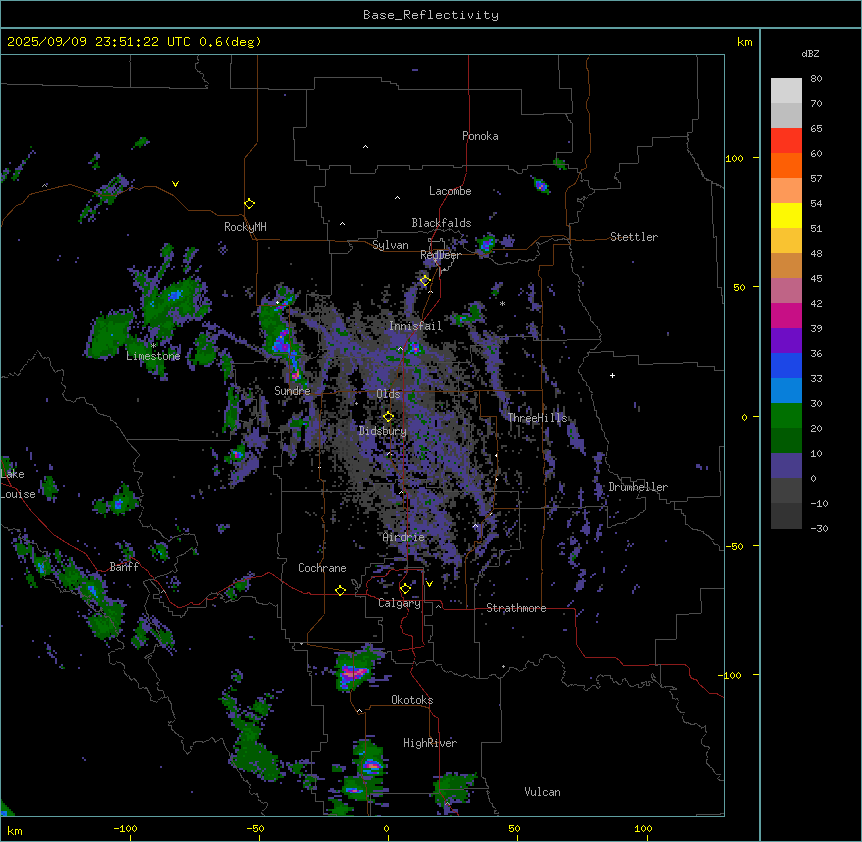This screenshot has width=862, height=842.
Task: Select the yellow 54-51 dBZ legend swatch
Action: coord(786,215)
